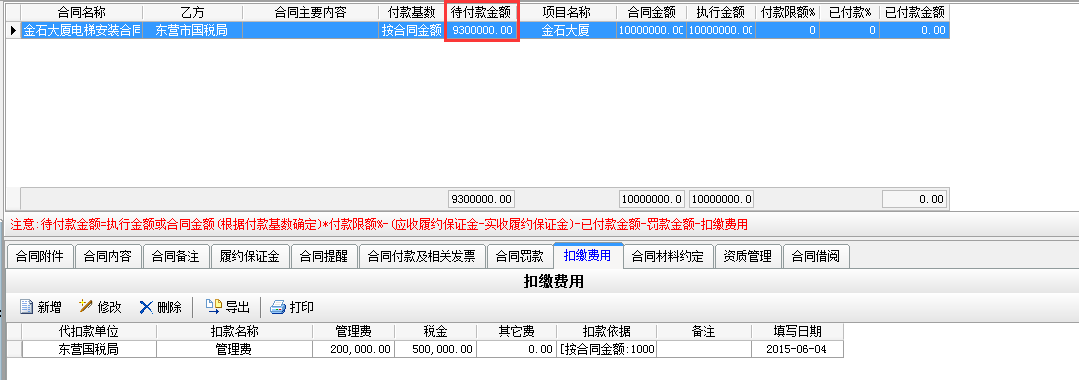Open the 合同借阅 tab
The image size is (1079, 380).
[816, 257]
